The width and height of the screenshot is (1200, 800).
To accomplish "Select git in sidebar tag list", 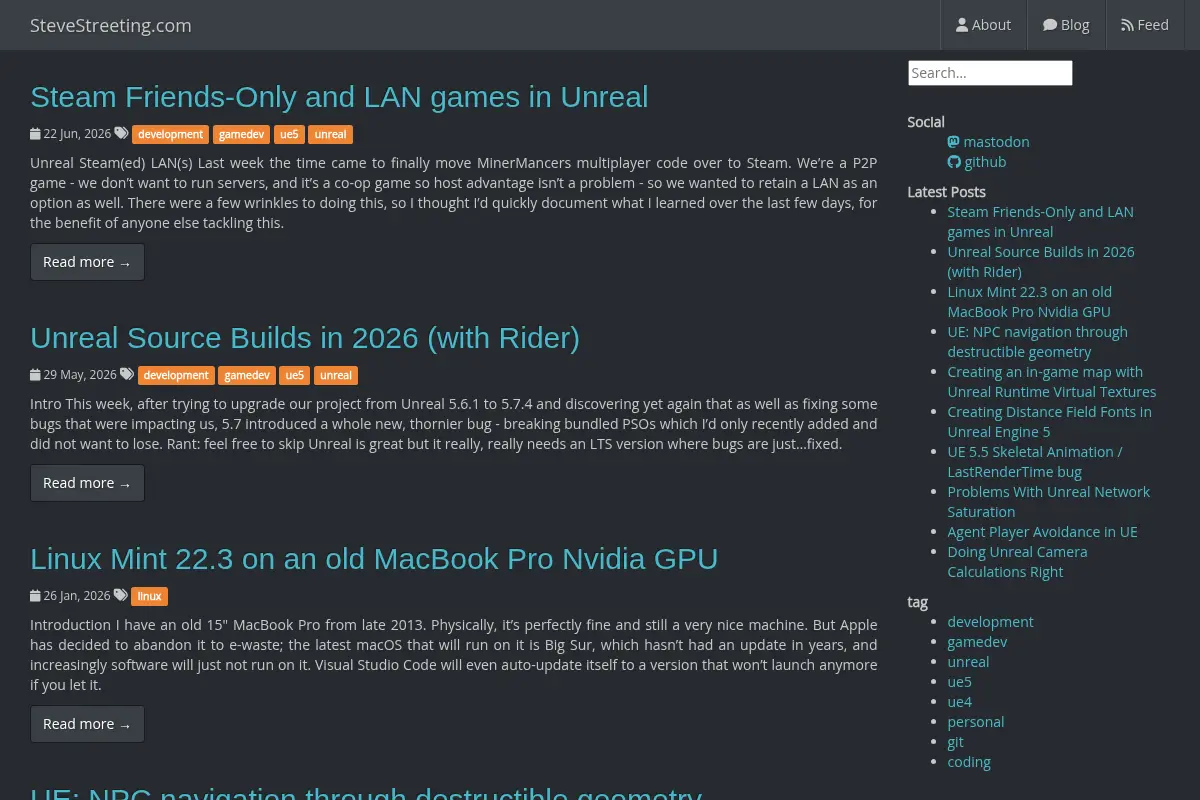I will (956, 742).
